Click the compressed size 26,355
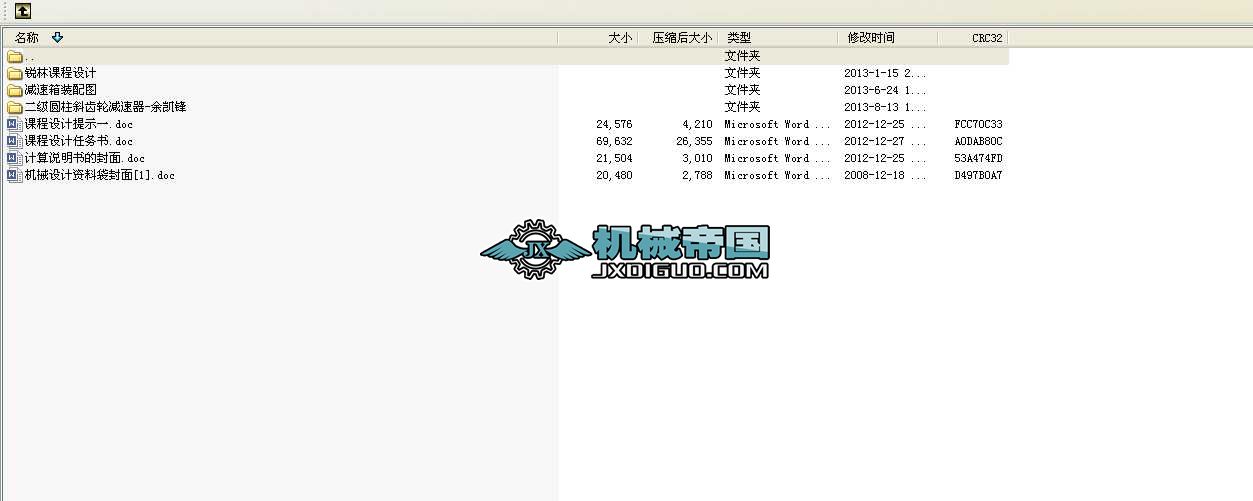1253x501 pixels. click(694, 141)
